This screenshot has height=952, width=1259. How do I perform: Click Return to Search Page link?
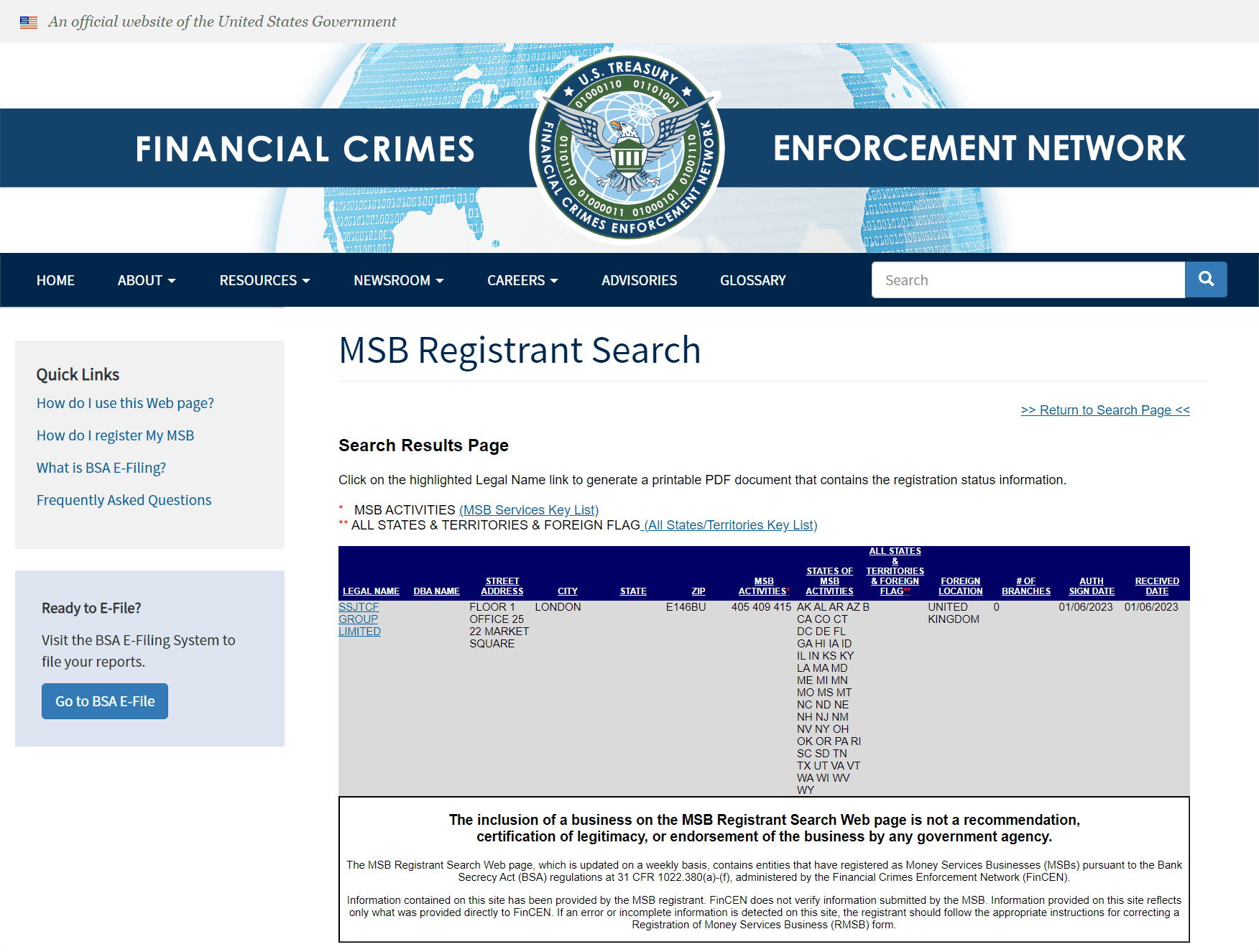[1105, 410]
